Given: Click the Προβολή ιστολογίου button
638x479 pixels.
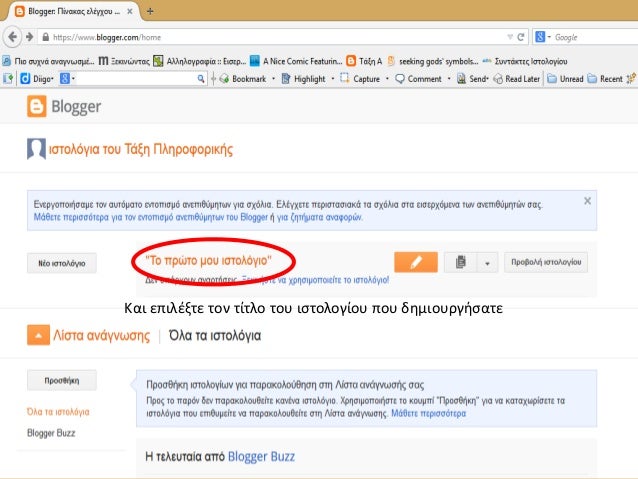Looking at the screenshot, I should [x=546, y=262].
